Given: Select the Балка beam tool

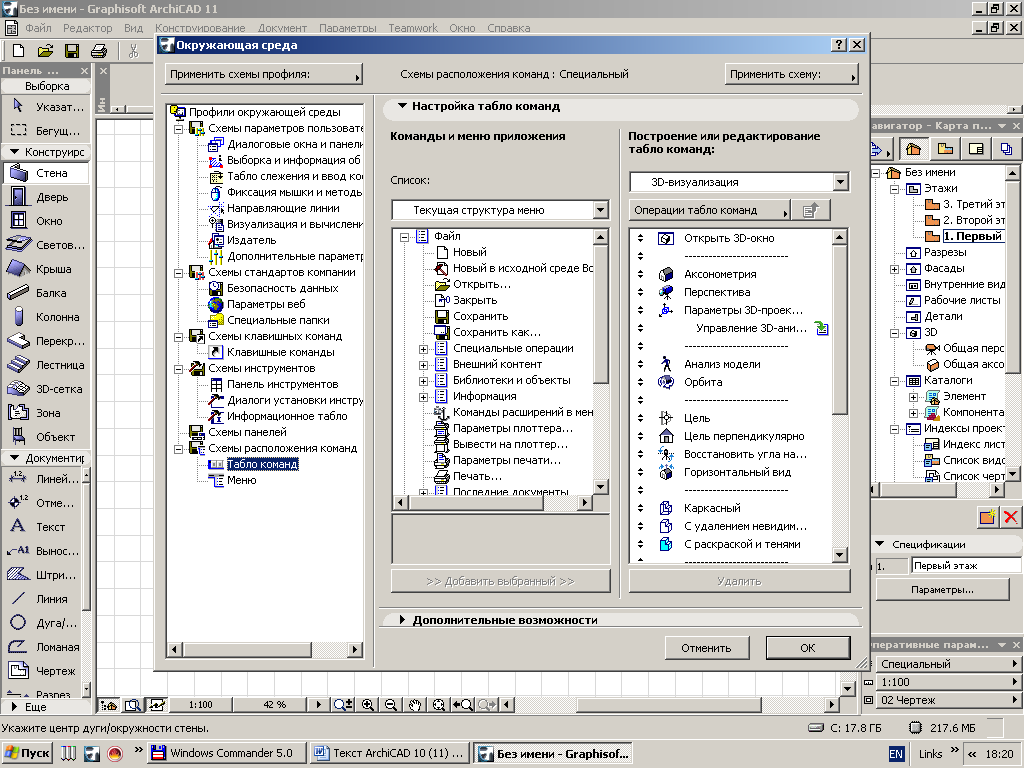Looking at the screenshot, I should click(45, 293).
